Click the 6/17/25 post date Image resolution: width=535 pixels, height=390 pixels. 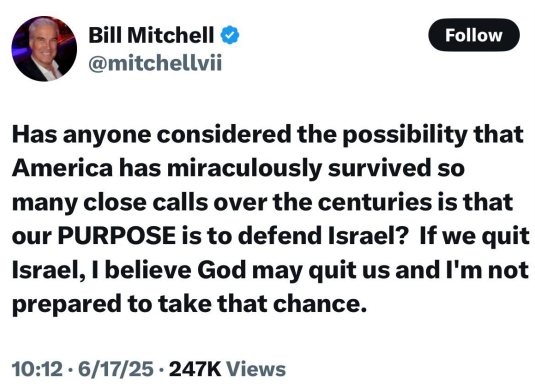tap(116, 369)
